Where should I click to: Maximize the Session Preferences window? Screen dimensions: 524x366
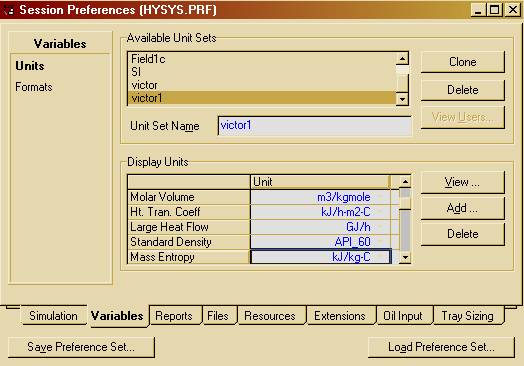(495, 10)
